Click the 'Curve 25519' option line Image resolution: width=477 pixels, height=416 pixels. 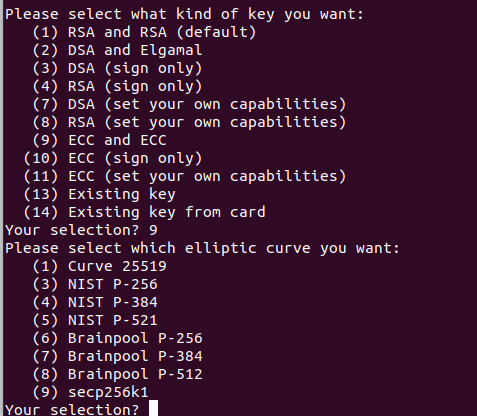coord(99,266)
